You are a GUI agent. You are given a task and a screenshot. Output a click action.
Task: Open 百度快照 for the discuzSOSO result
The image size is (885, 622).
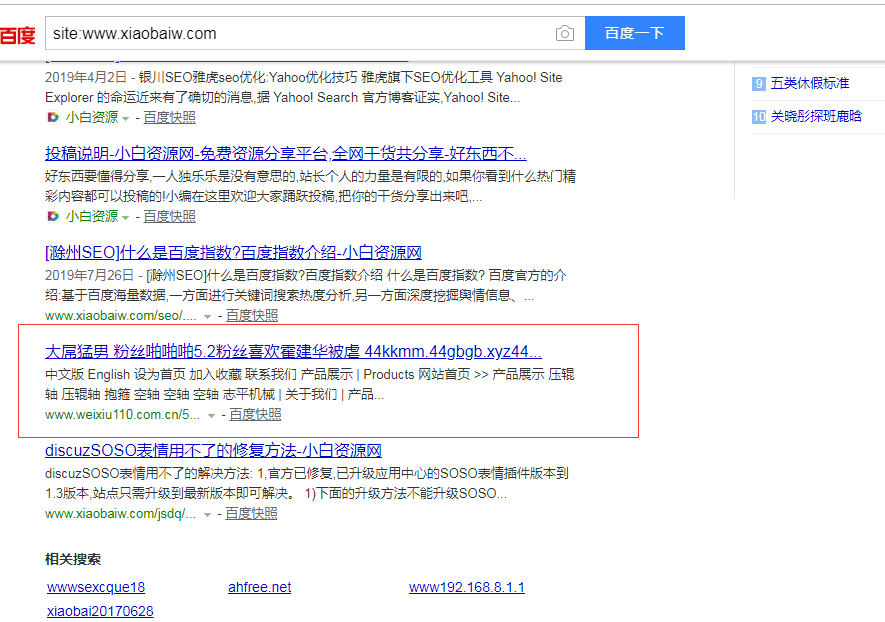pyautogui.click(x=251, y=514)
